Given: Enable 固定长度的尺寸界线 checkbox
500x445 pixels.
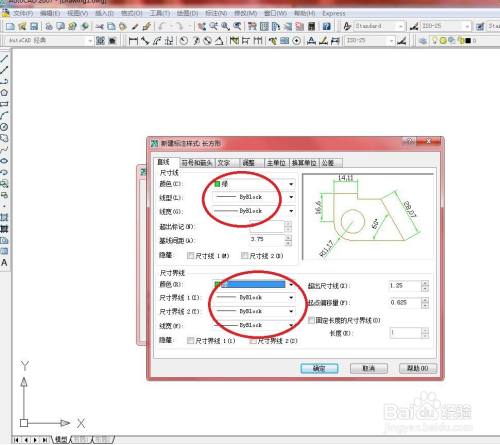Looking at the screenshot, I should click(x=311, y=320).
